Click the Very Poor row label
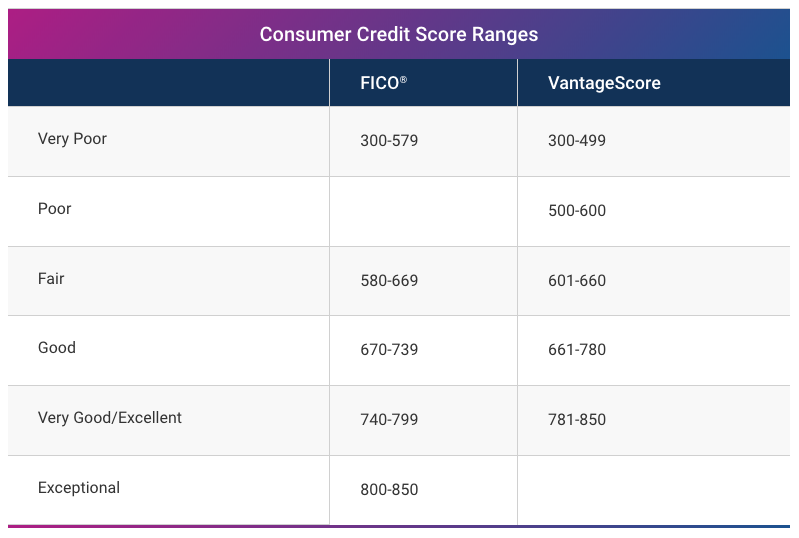799x538 pixels. [72, 139]
